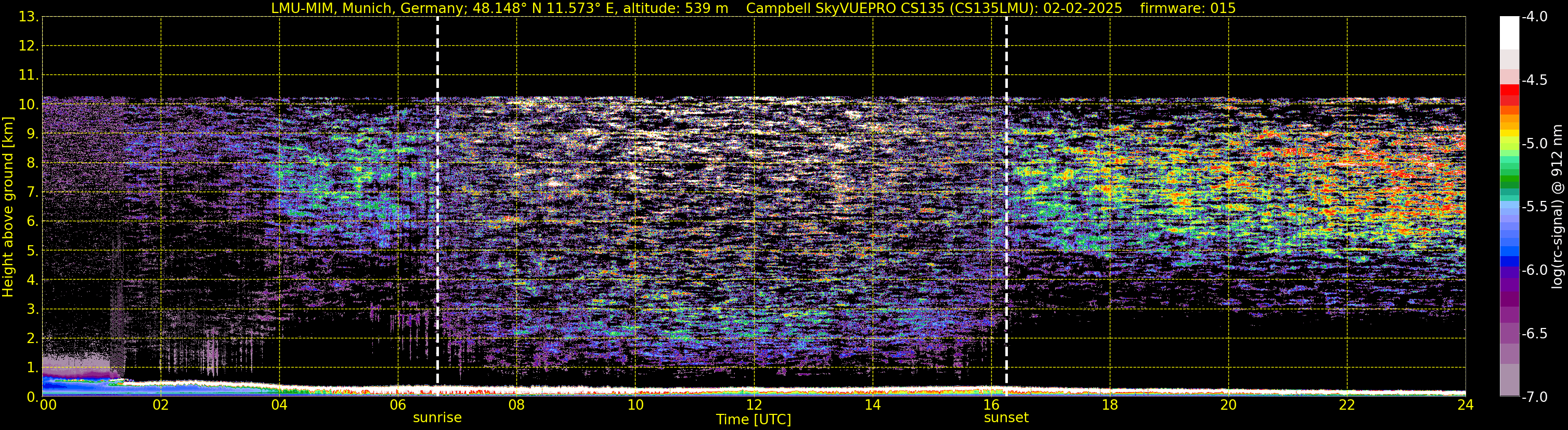Click time axis tick label 06
Screen dimensions: 1568x430
point(397,405)
